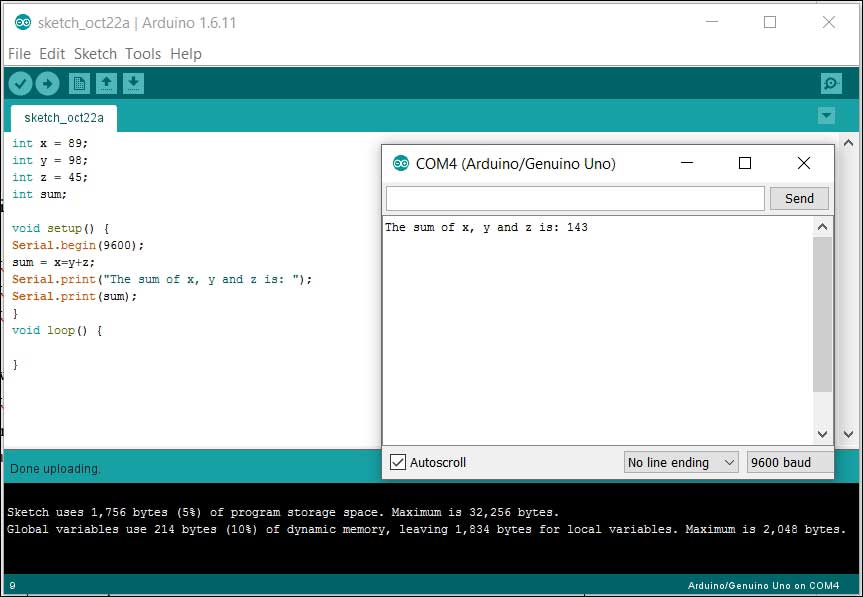The width and height of the screenshot is (863, 597).
Task: Expand the tab options dropdown arrow
Action: (826, 116)
